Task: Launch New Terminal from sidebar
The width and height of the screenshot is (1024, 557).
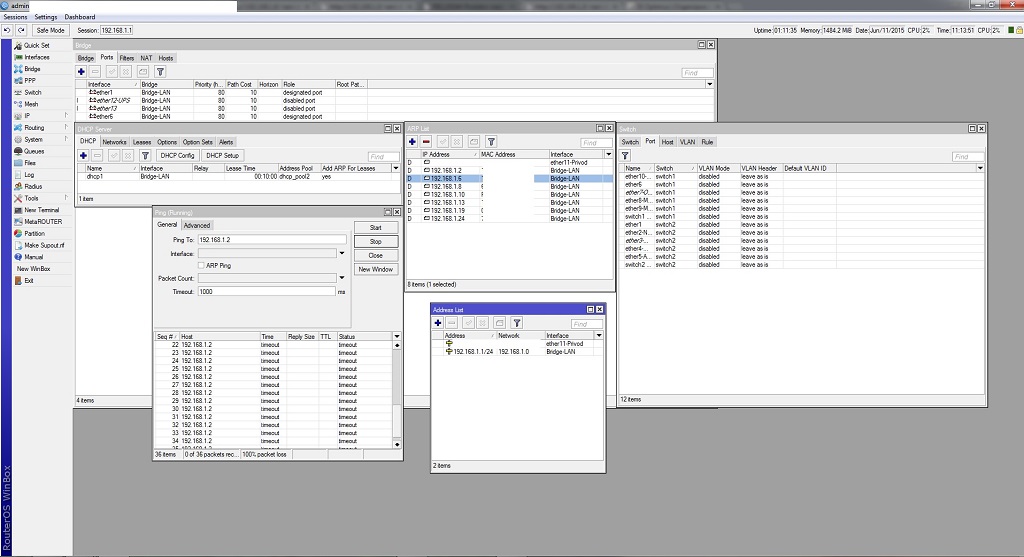Action: (41, 210)
